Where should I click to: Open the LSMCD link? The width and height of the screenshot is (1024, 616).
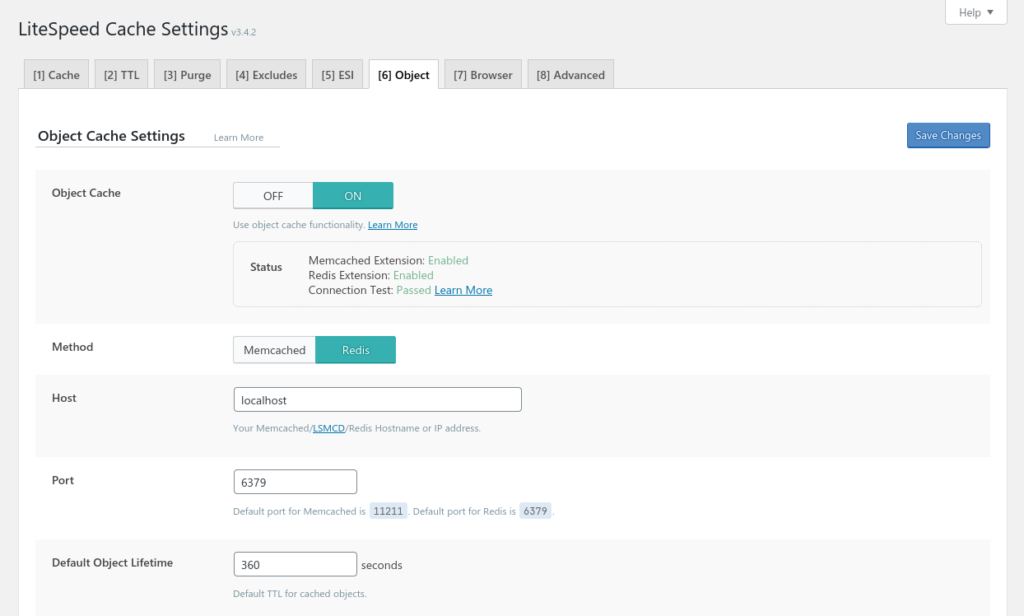click(x=328, y=428)
